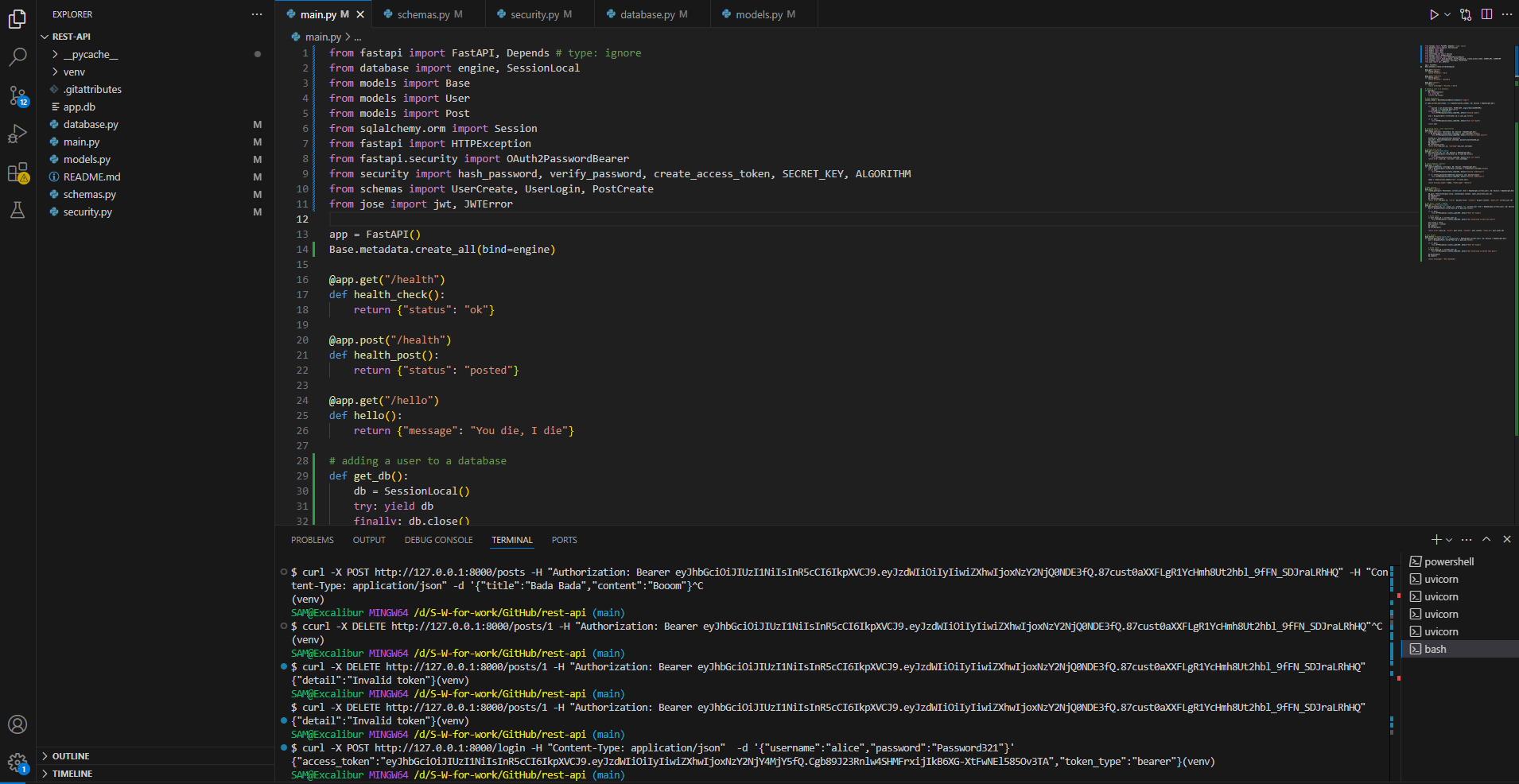Open the Testing flask icon view
This screenshot has width=1519, height=784.
(17, 210)
